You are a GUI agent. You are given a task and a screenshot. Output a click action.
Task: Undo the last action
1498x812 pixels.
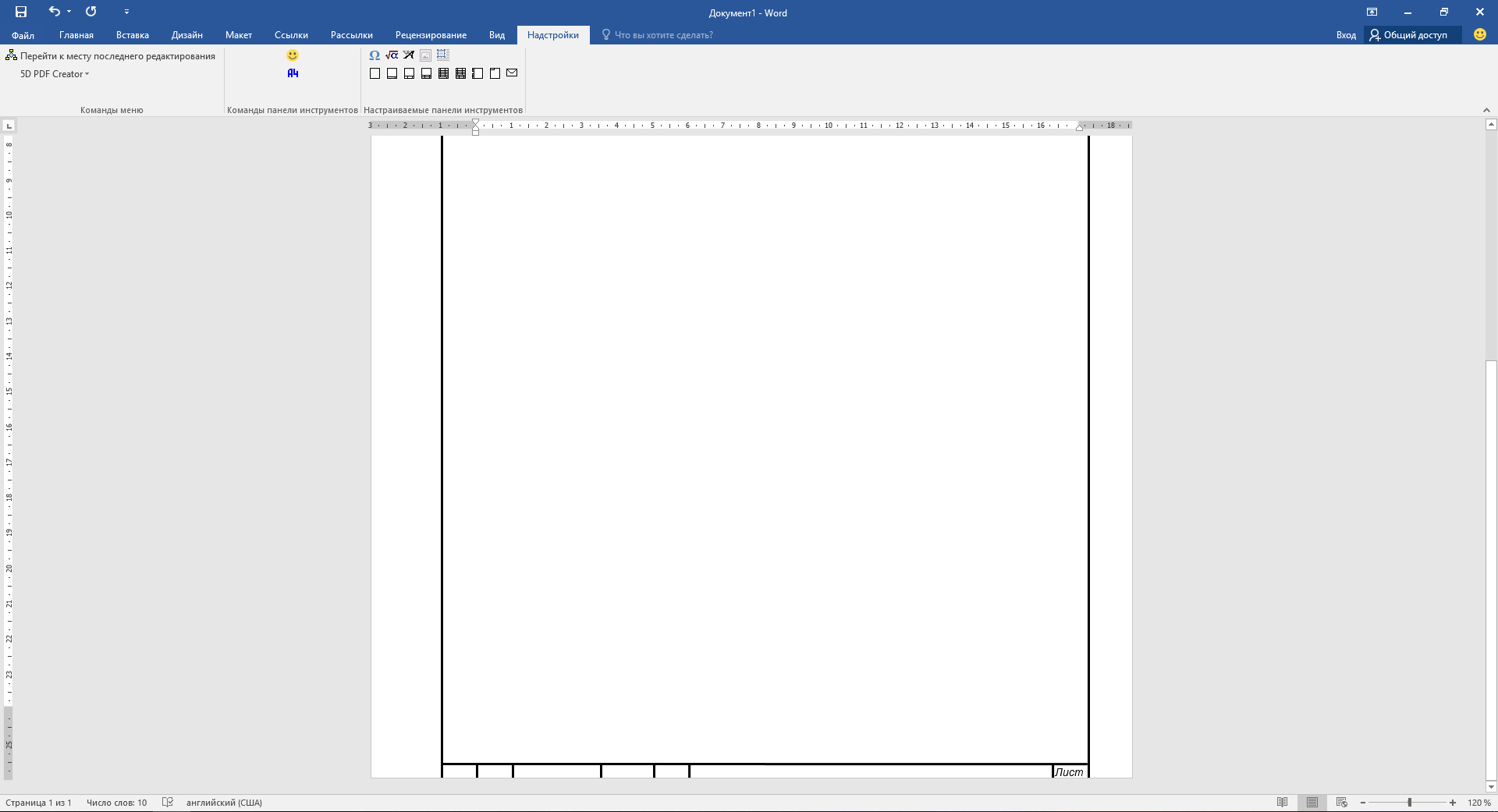(x=54, y=12)
